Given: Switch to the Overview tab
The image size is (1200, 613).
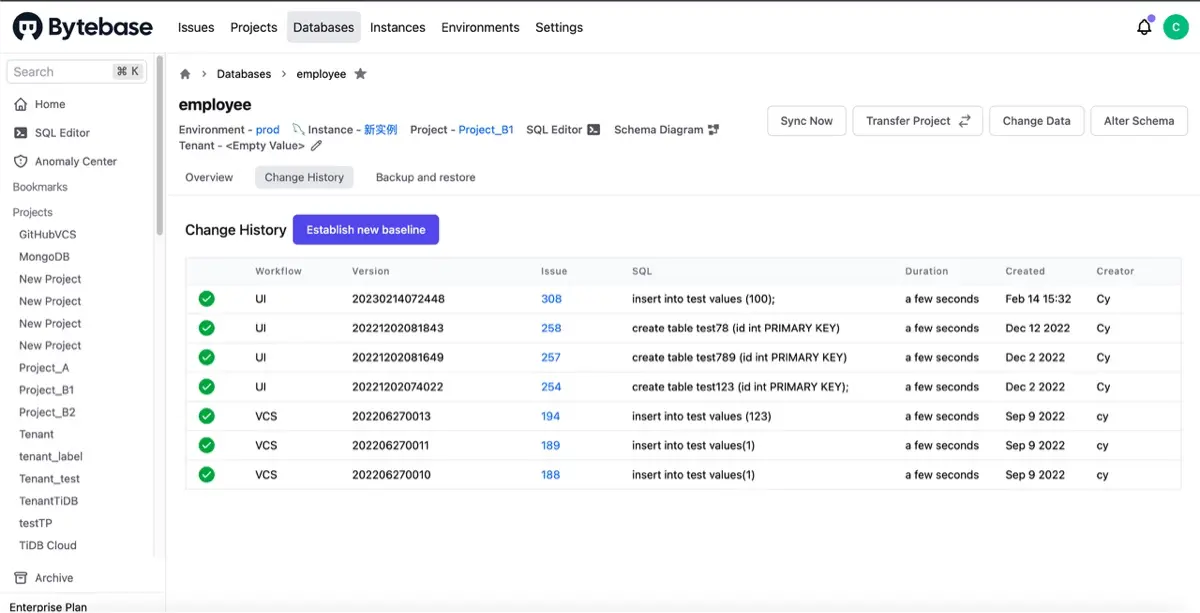Looking at the screenshot, I should (208, 177).
